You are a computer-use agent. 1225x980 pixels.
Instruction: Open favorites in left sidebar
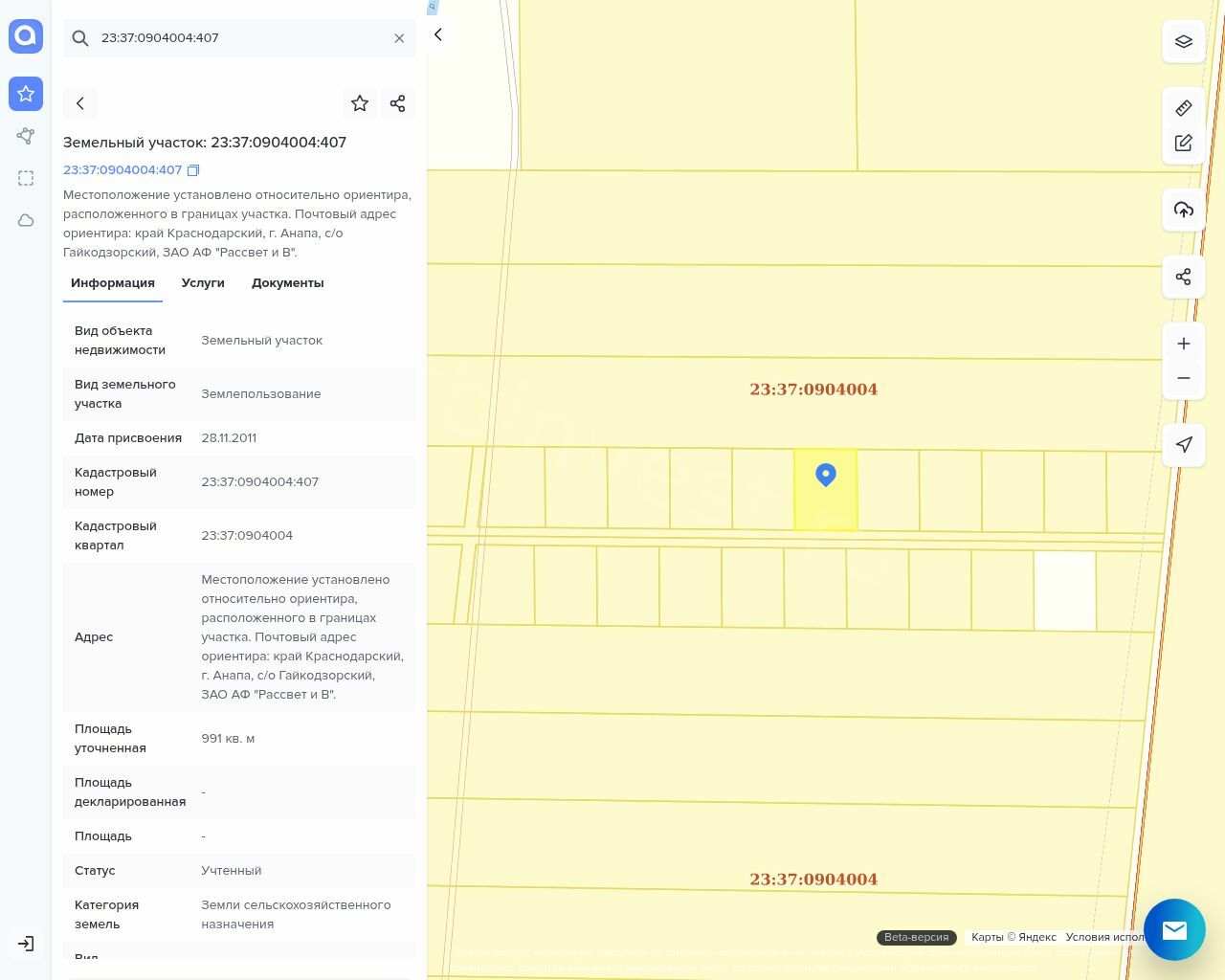(26, 94)
